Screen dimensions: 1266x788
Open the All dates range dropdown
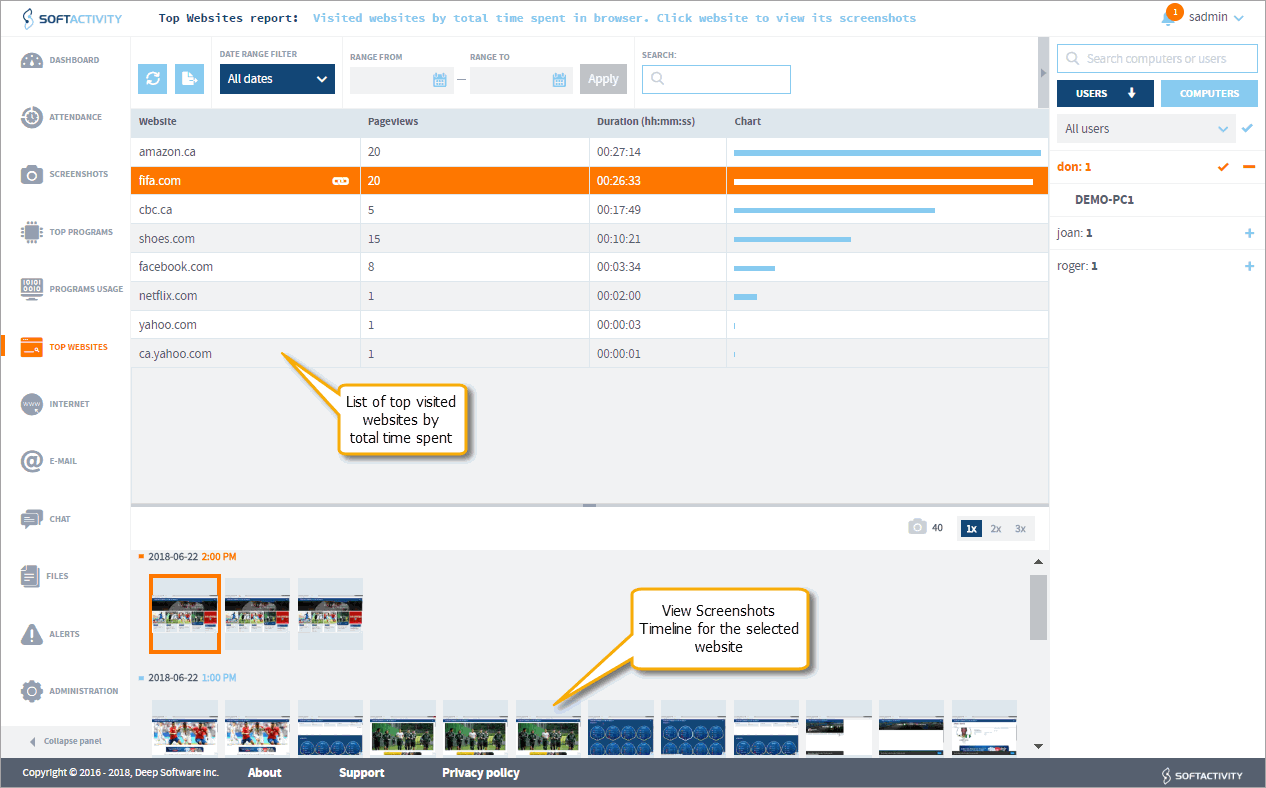(277, 79)
